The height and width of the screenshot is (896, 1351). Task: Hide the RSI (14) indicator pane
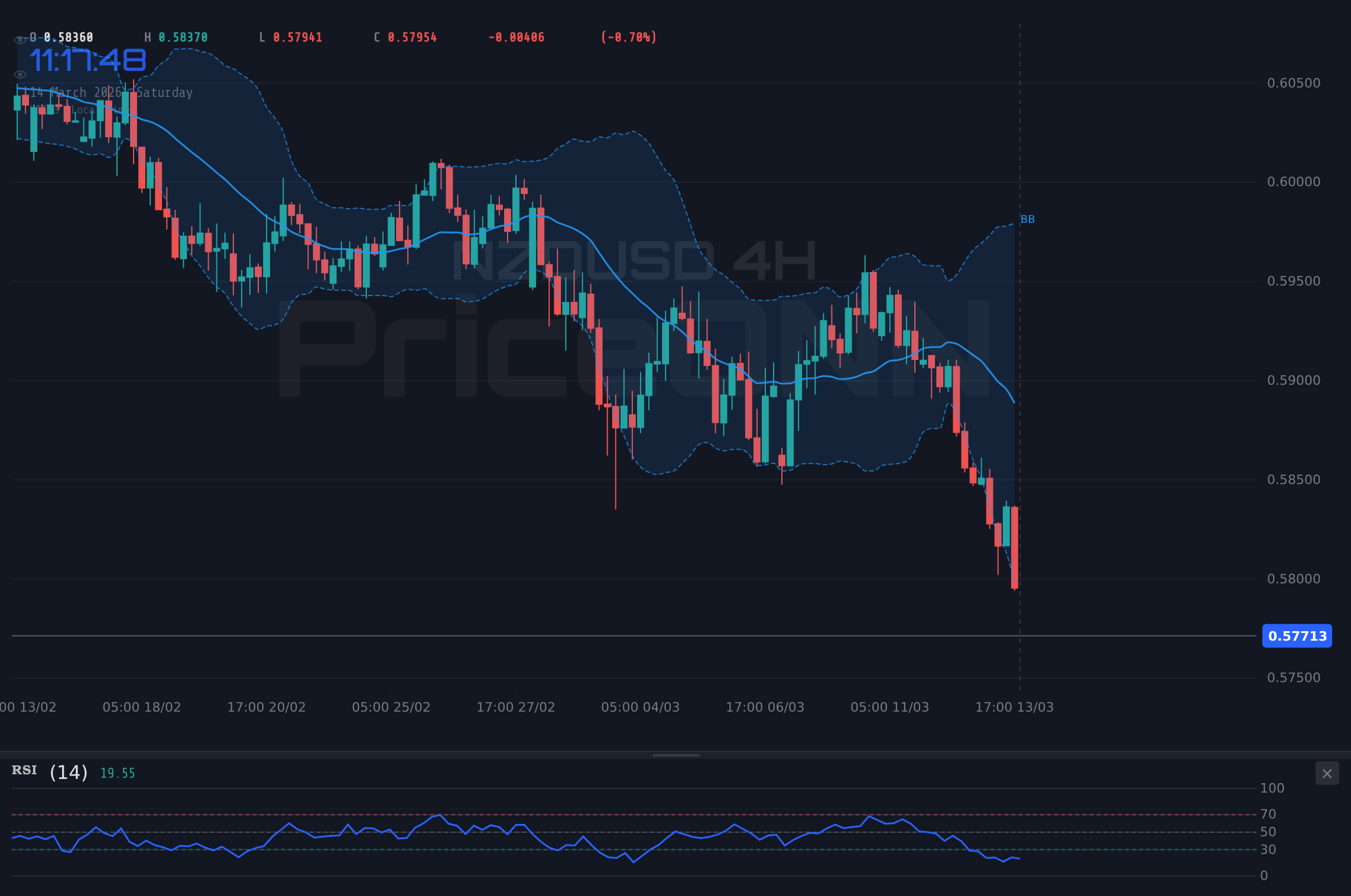pyautogui.click(x=1326, y=774)
